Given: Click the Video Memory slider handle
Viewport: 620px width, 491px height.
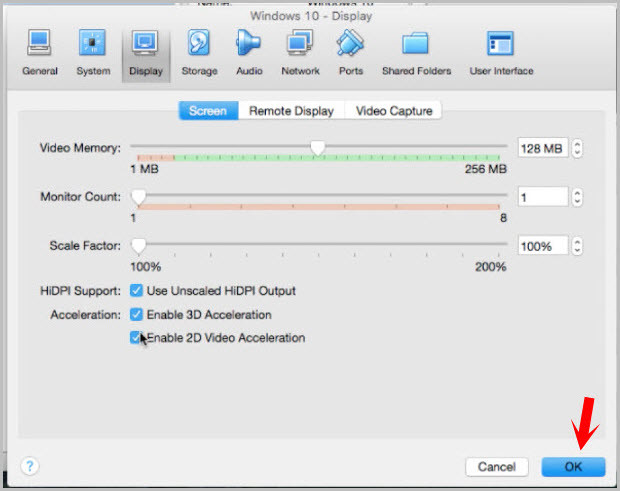Looking at the screenshot, I should pos(318,148).
